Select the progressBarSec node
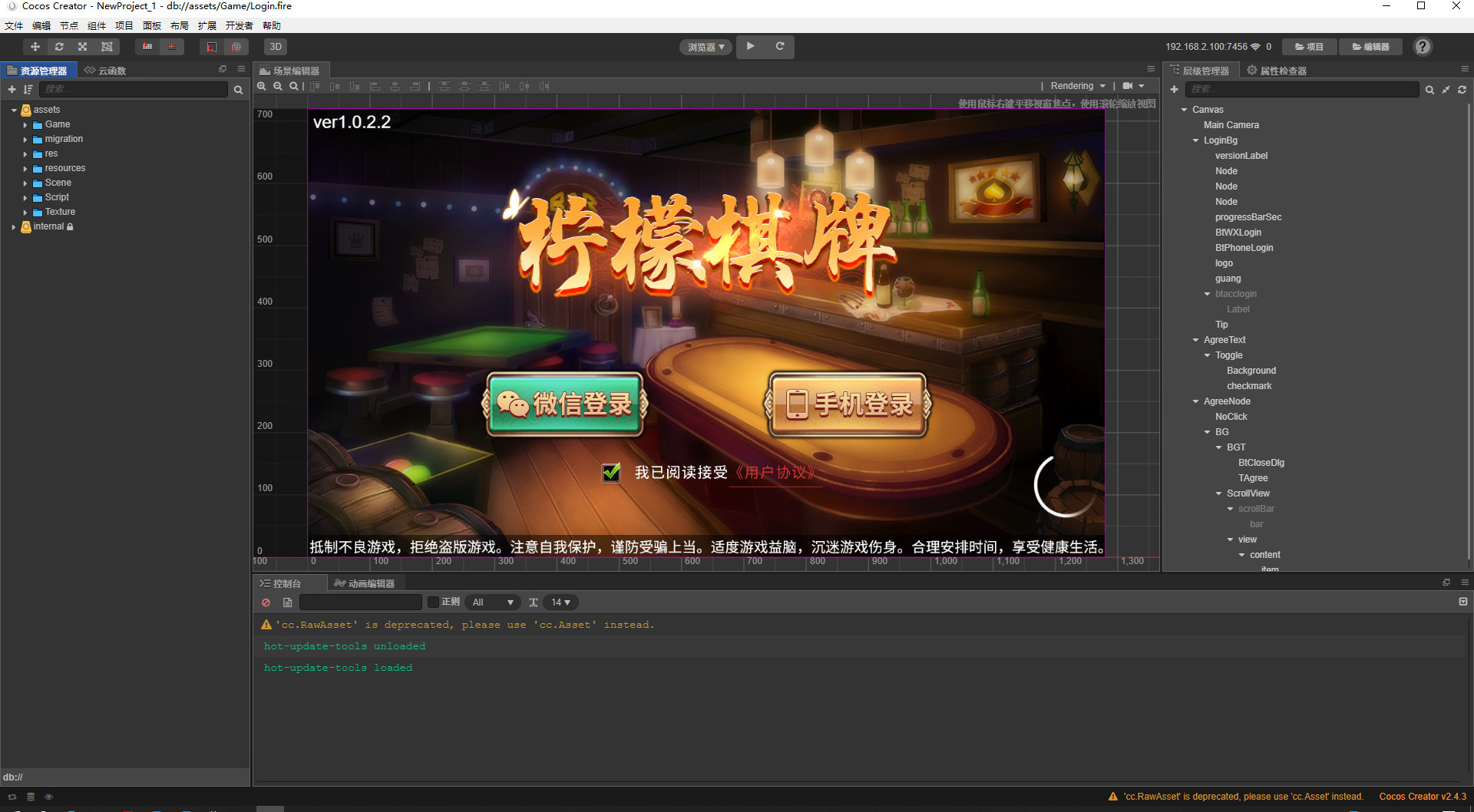1474x812 pixels. 1248,217
